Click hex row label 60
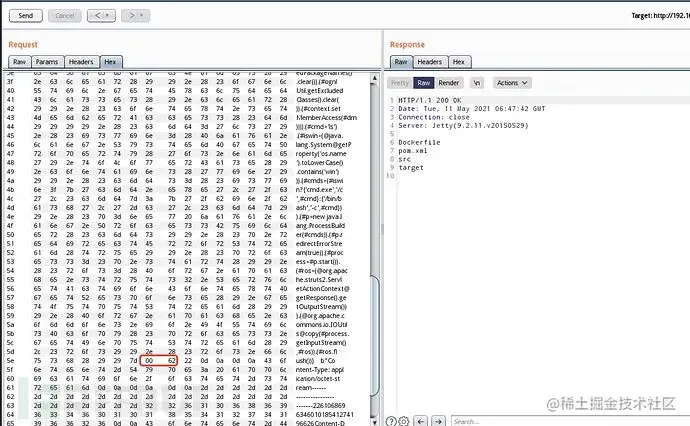 click(x=10, y=378)
